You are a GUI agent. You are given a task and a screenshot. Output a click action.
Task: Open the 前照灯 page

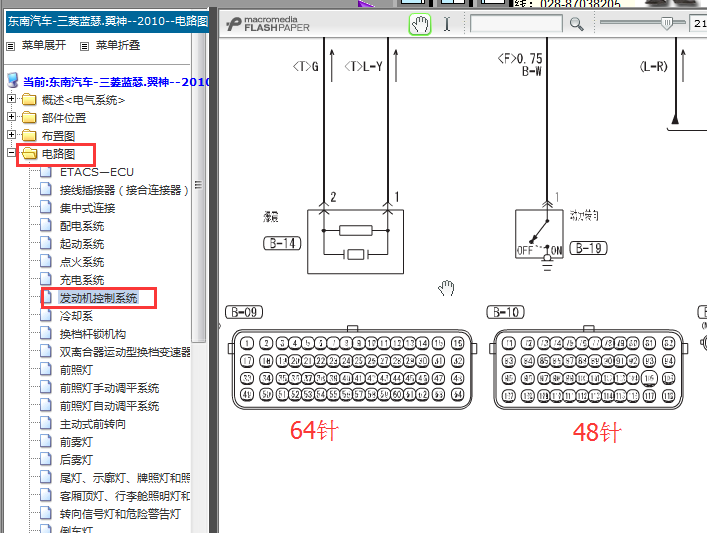click(x=76, y=370)
